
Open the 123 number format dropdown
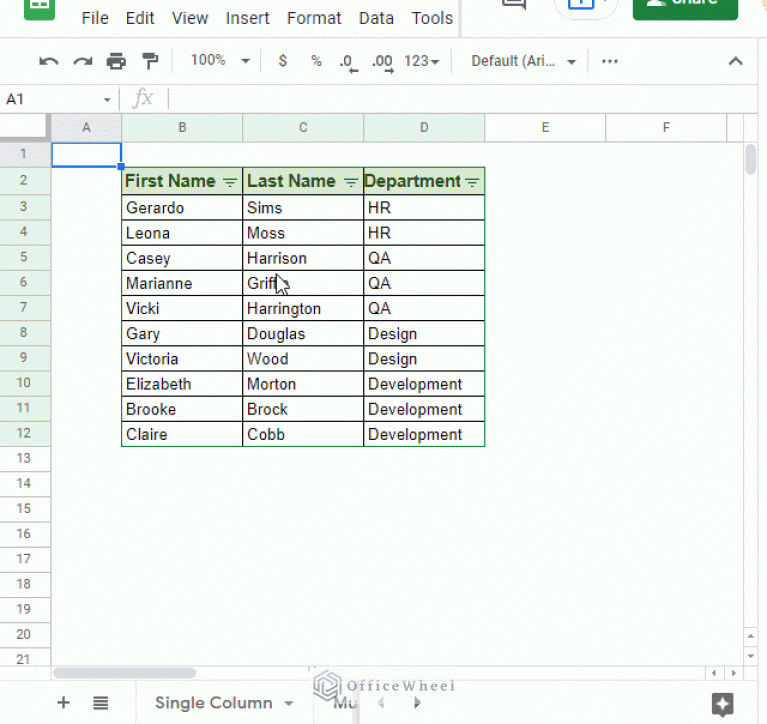pos(422,61)
